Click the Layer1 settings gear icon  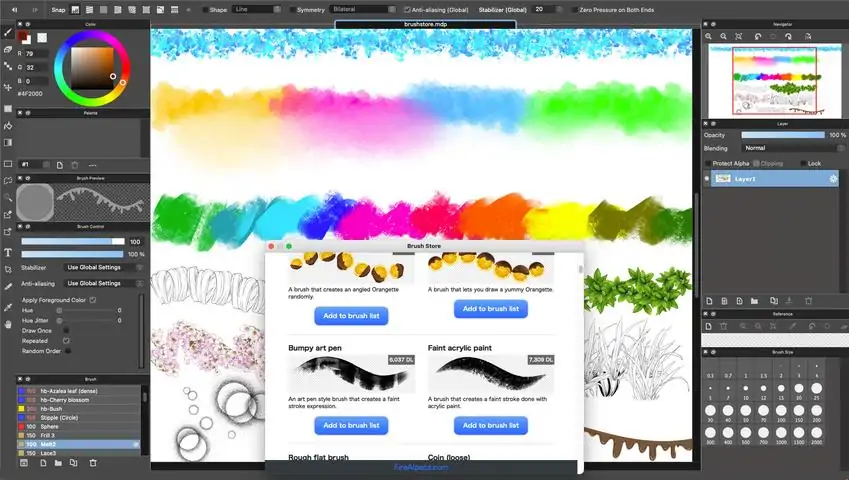pos(834,179)
